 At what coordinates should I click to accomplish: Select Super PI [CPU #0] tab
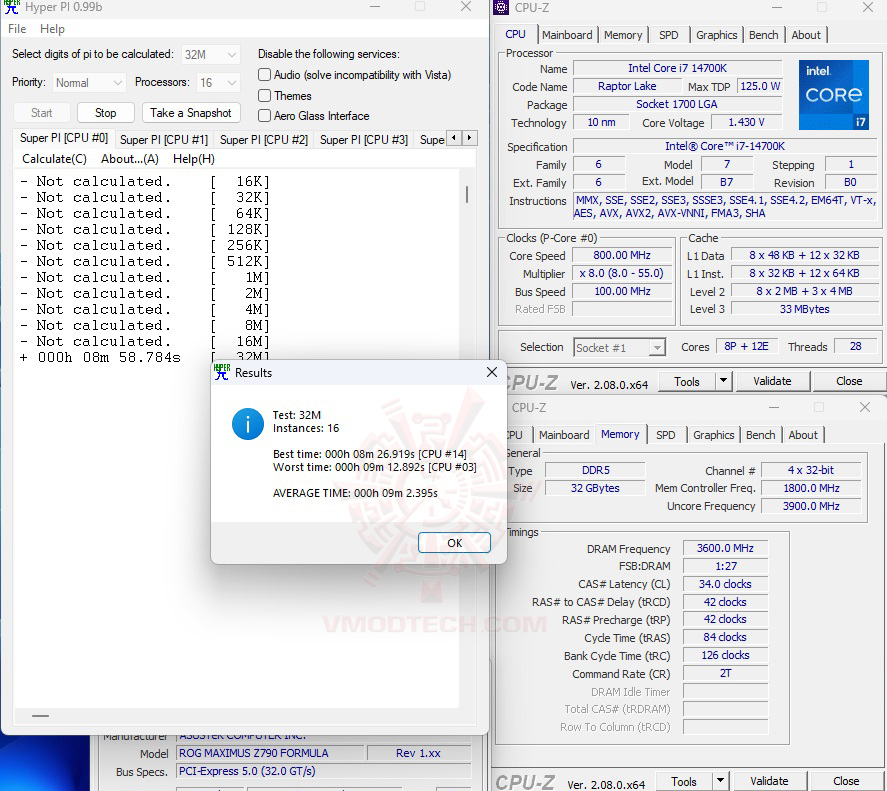pyautogui.click(x=64, y=138)
